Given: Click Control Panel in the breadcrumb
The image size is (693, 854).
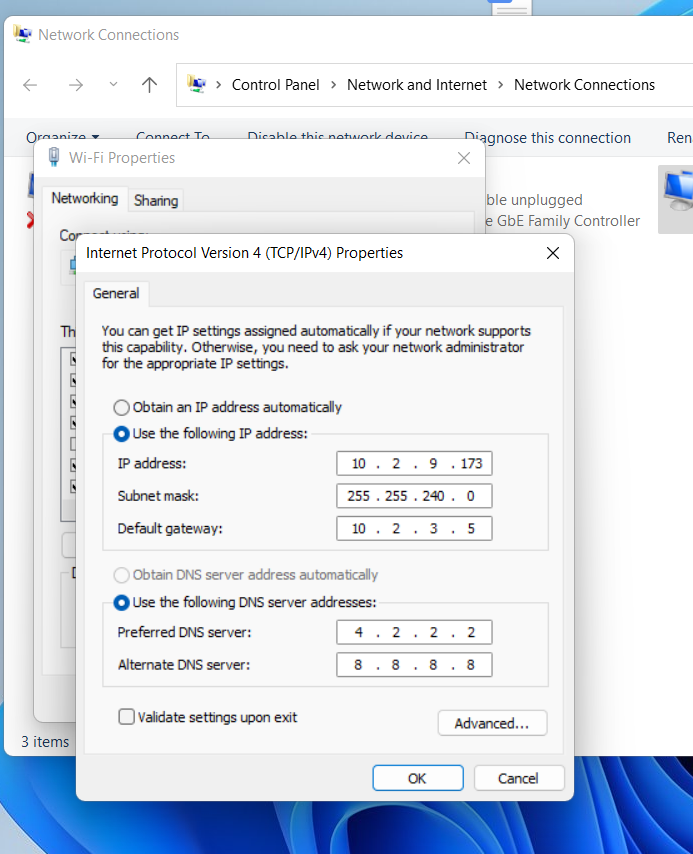Looking at the screenshot, I should pos(276,85).
